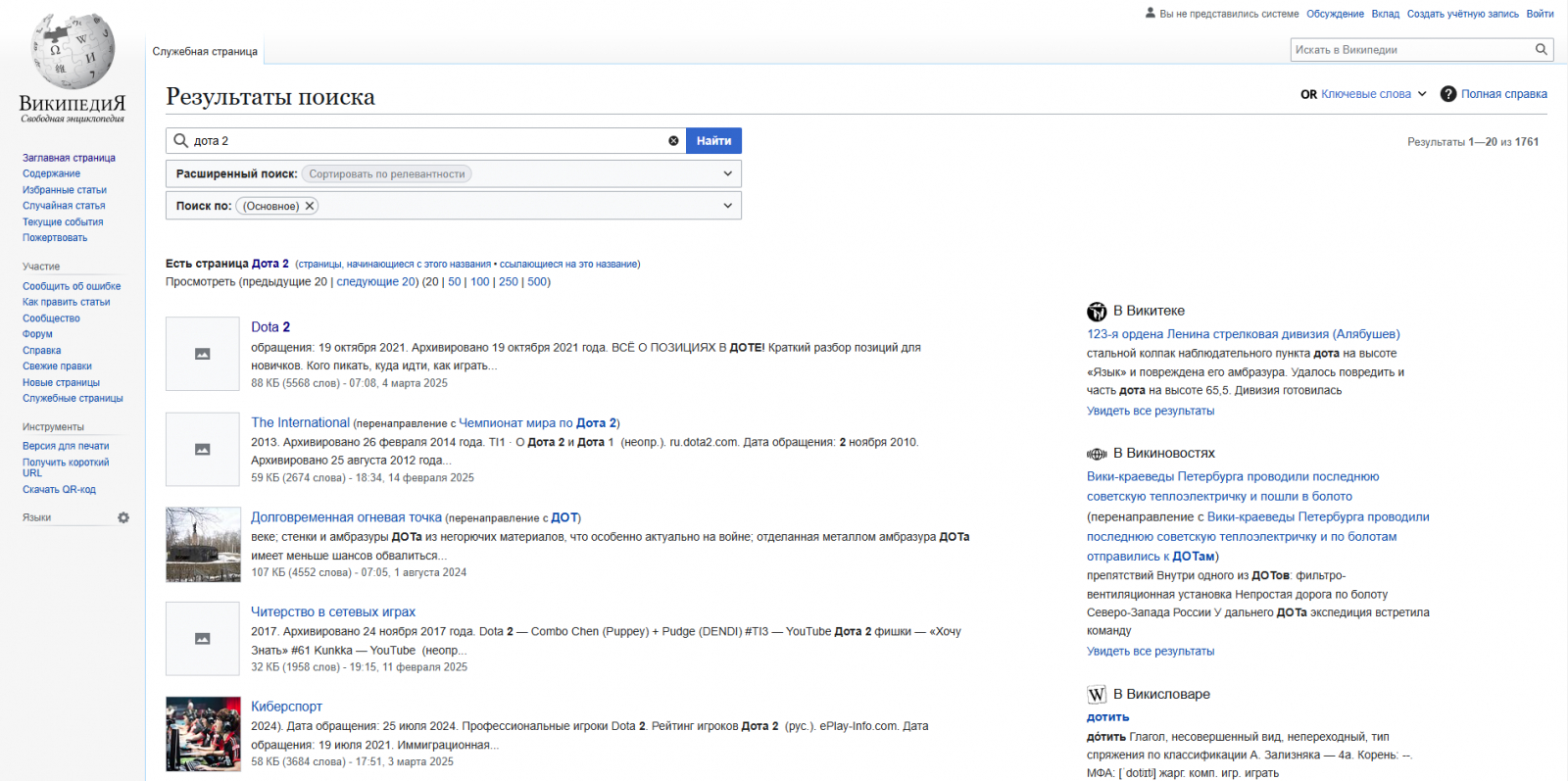1568x781 pixels.
Task: Click the main search field containing дота 2
Action: [x=426, y=141]
